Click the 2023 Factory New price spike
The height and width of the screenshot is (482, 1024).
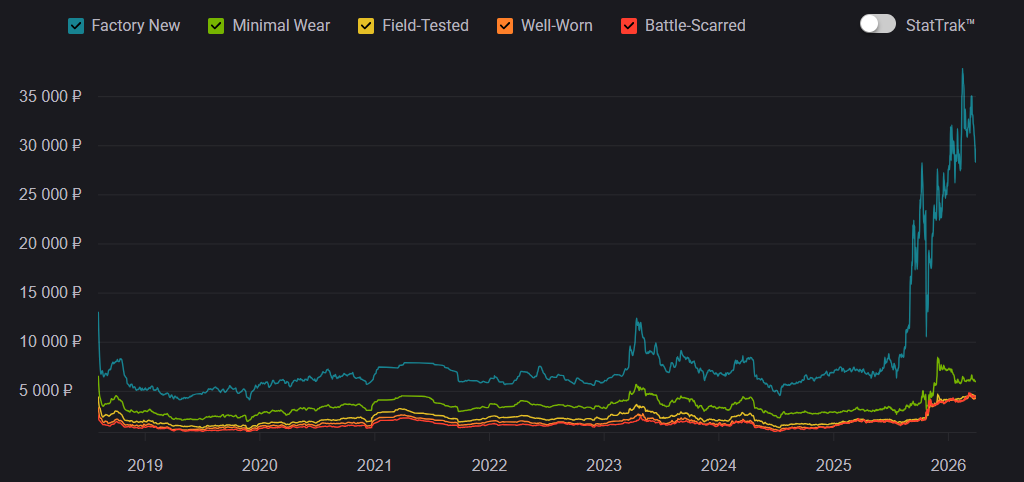(x=636, y=321)
